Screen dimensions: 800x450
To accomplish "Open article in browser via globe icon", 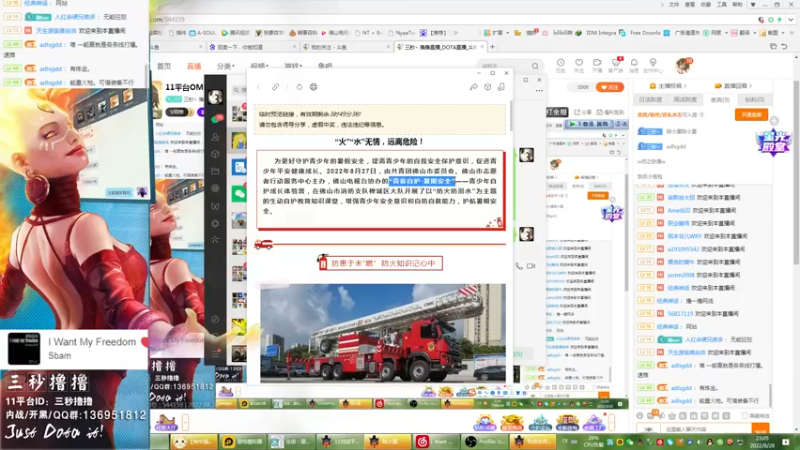I will [x=313, y=87].
